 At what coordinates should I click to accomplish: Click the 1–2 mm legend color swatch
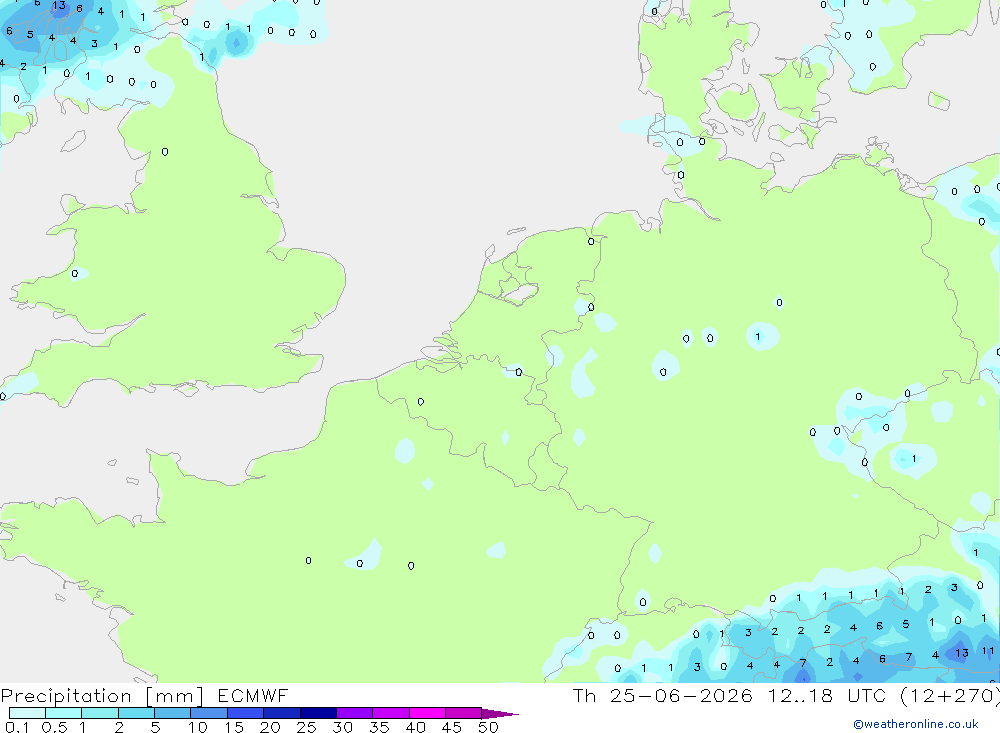[x=99, y=713]
